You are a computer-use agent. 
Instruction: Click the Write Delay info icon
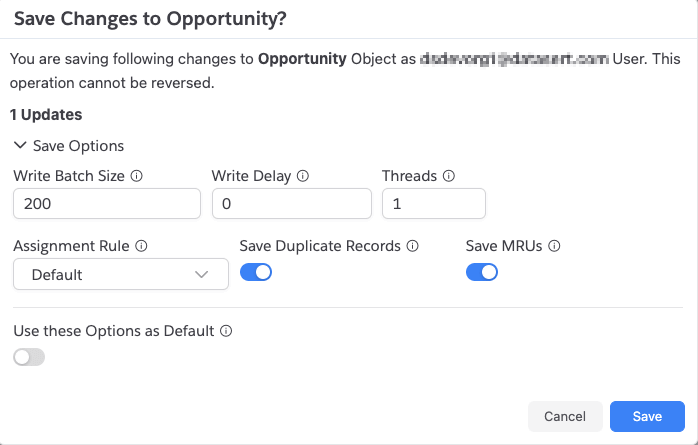[x=303, y=176]
